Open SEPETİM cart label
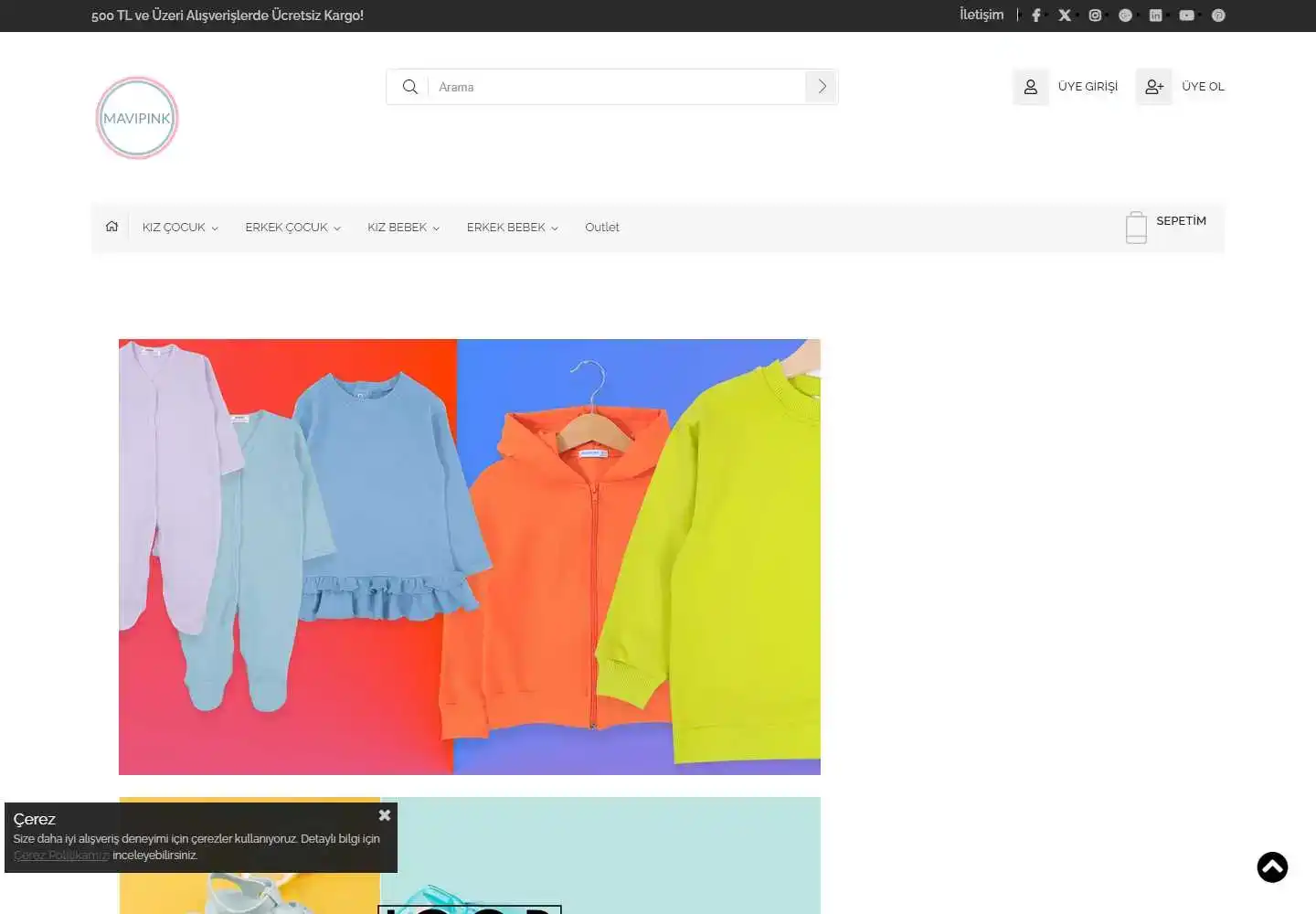The height and width of the screenshot is (914, 1316). (x=1181, y=221)
